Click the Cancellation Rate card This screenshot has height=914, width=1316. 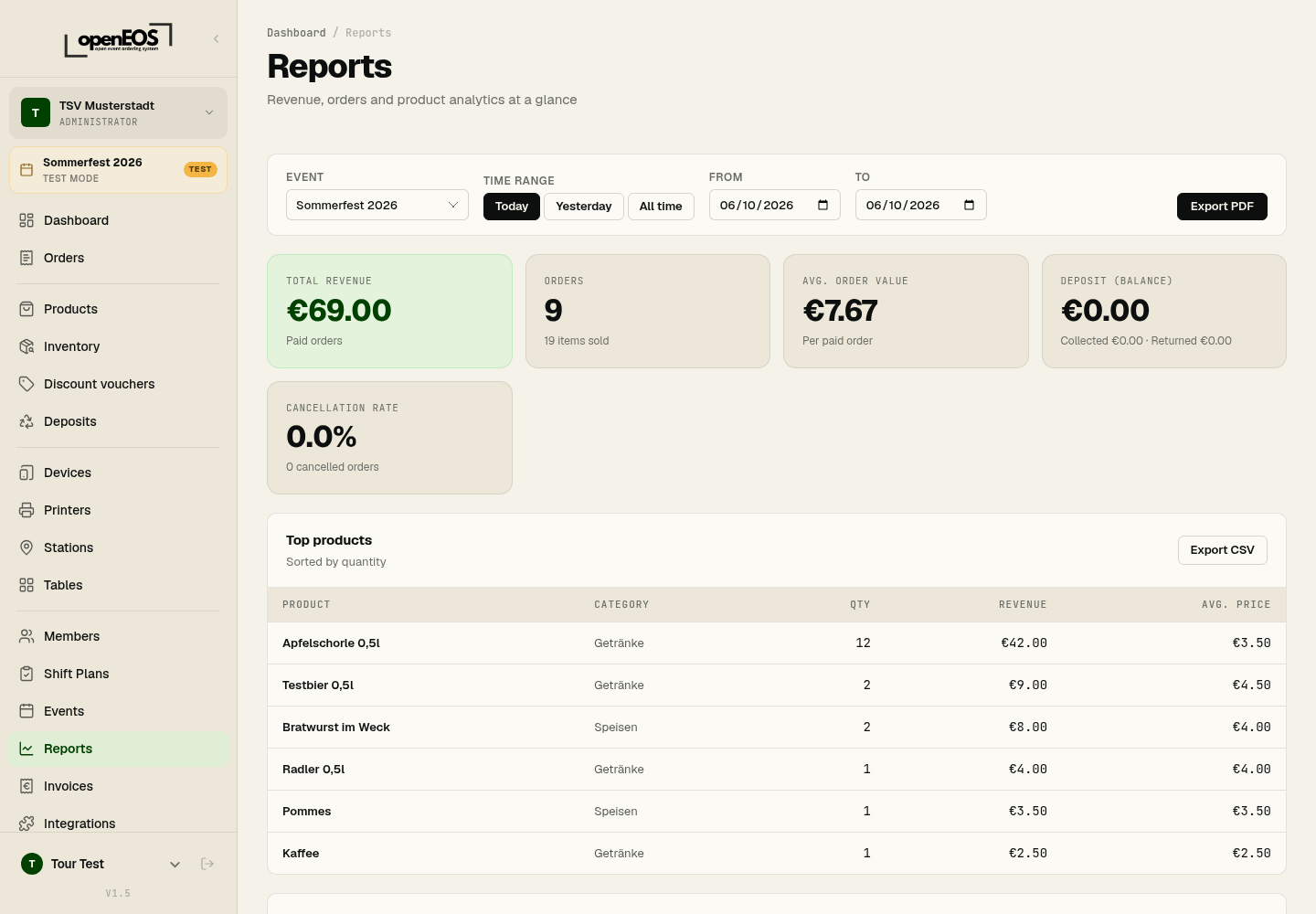pos(389,438)
